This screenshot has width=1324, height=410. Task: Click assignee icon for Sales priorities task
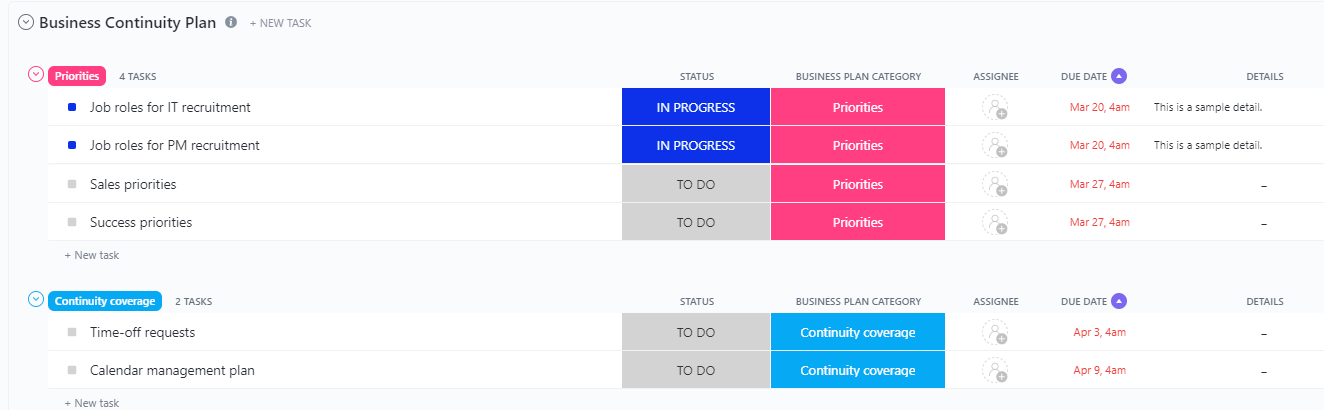click(995, 184)
